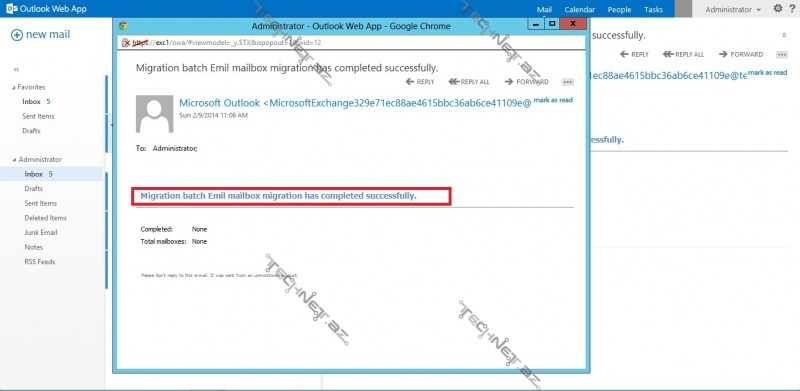Click the Completed: None row
The image size is (800, 391).
click(x=173, y=229)
